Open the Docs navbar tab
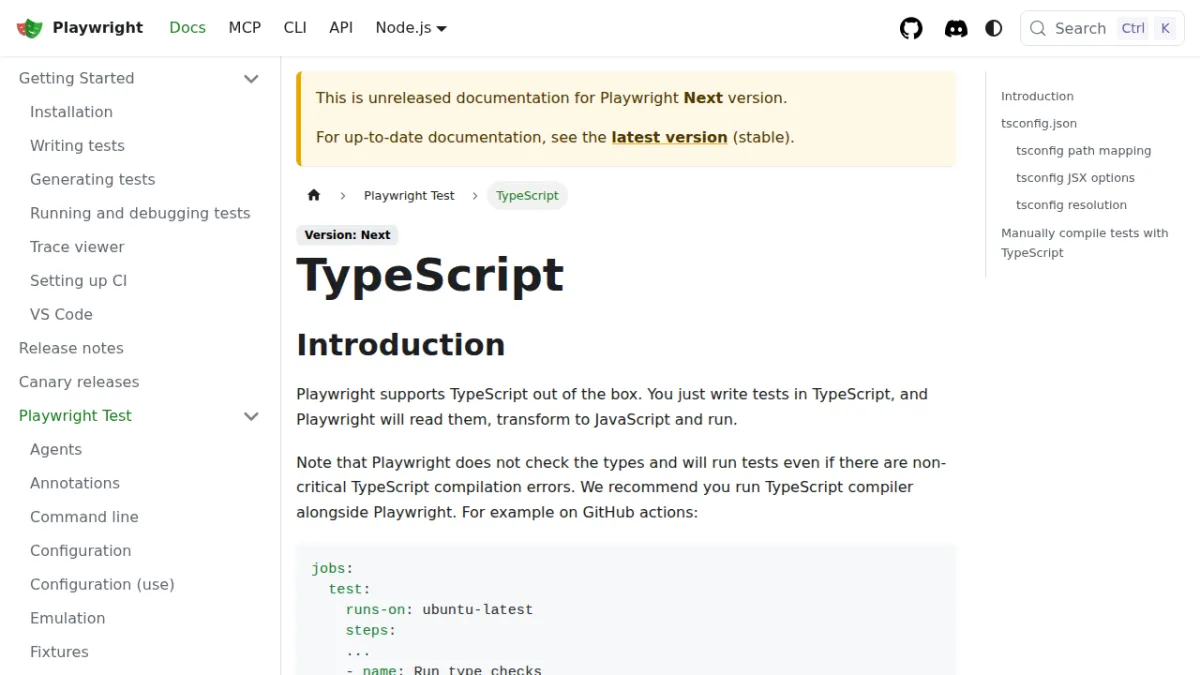Viewport: 1200px width, 675px height. click(x=187, y=28)
